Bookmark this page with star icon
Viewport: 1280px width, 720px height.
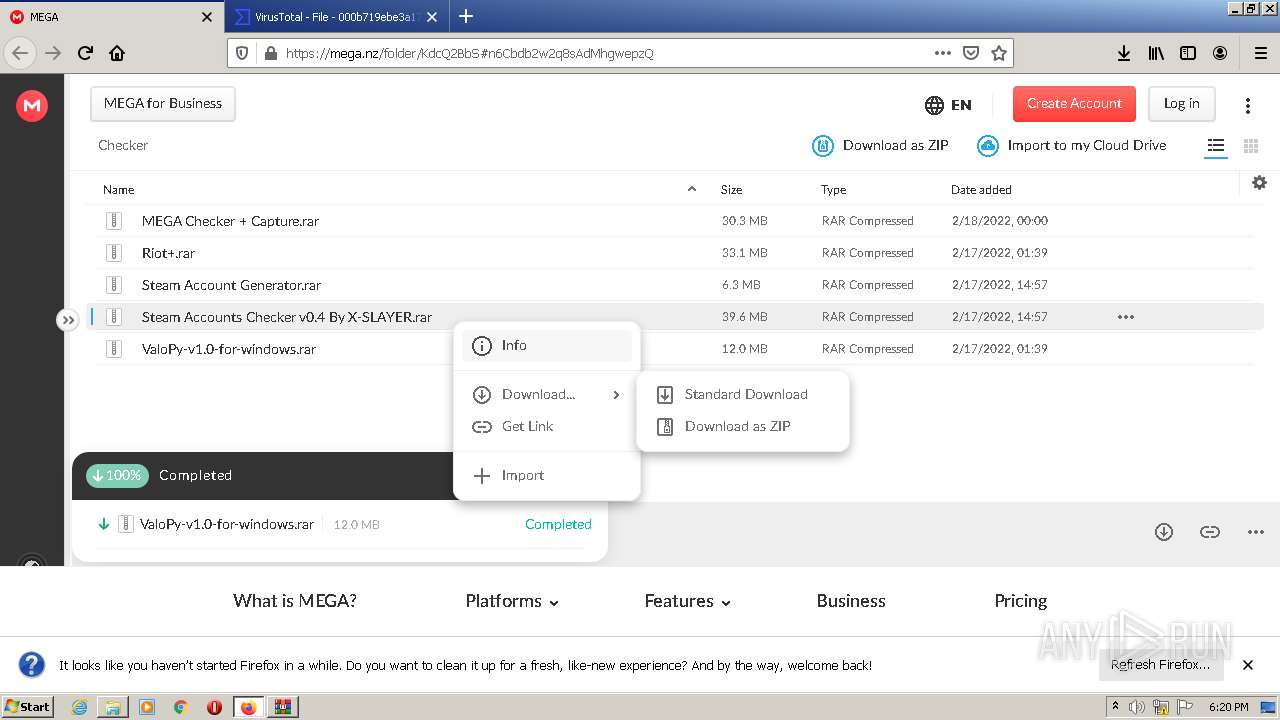pyautogui.click(x=998, y=53)
